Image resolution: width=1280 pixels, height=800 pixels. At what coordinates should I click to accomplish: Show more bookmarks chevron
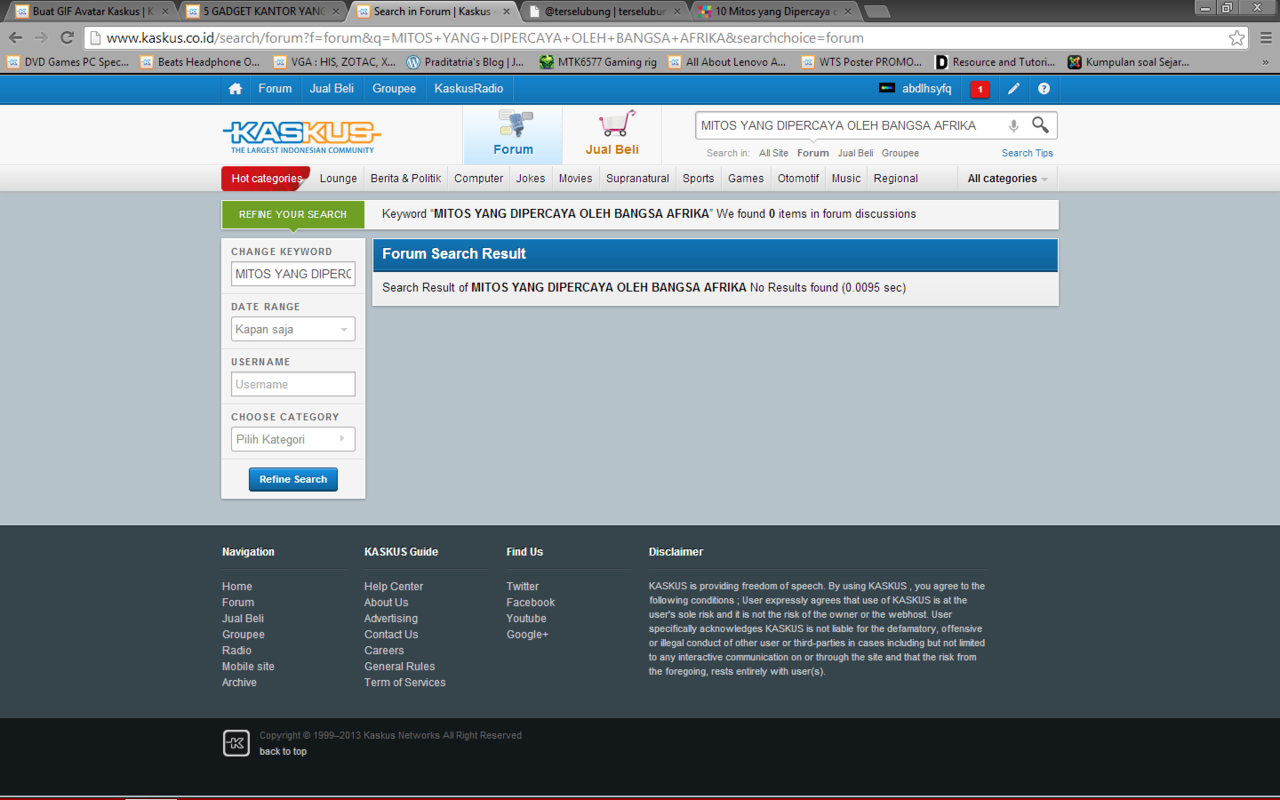(1266, 62)
